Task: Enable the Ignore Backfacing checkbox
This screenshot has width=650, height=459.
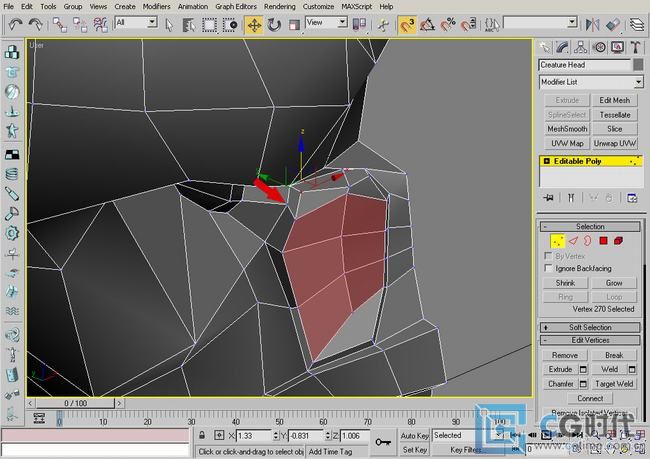Action: pos(548,268)
